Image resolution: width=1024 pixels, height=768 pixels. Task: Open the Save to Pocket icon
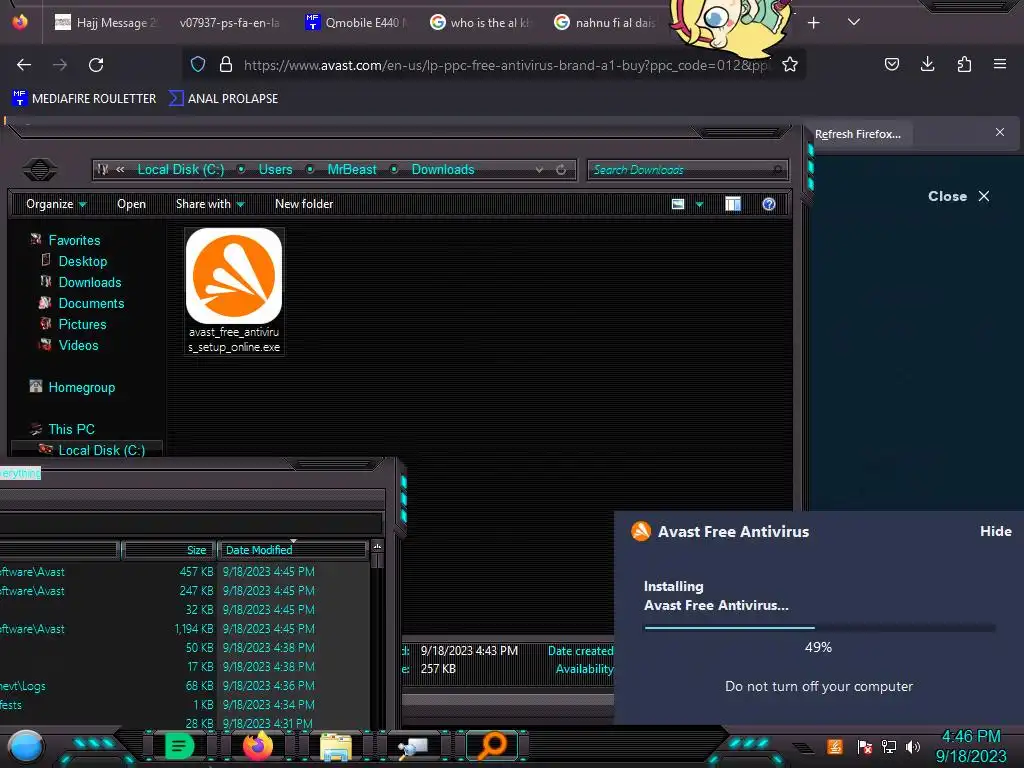[891, 64]
